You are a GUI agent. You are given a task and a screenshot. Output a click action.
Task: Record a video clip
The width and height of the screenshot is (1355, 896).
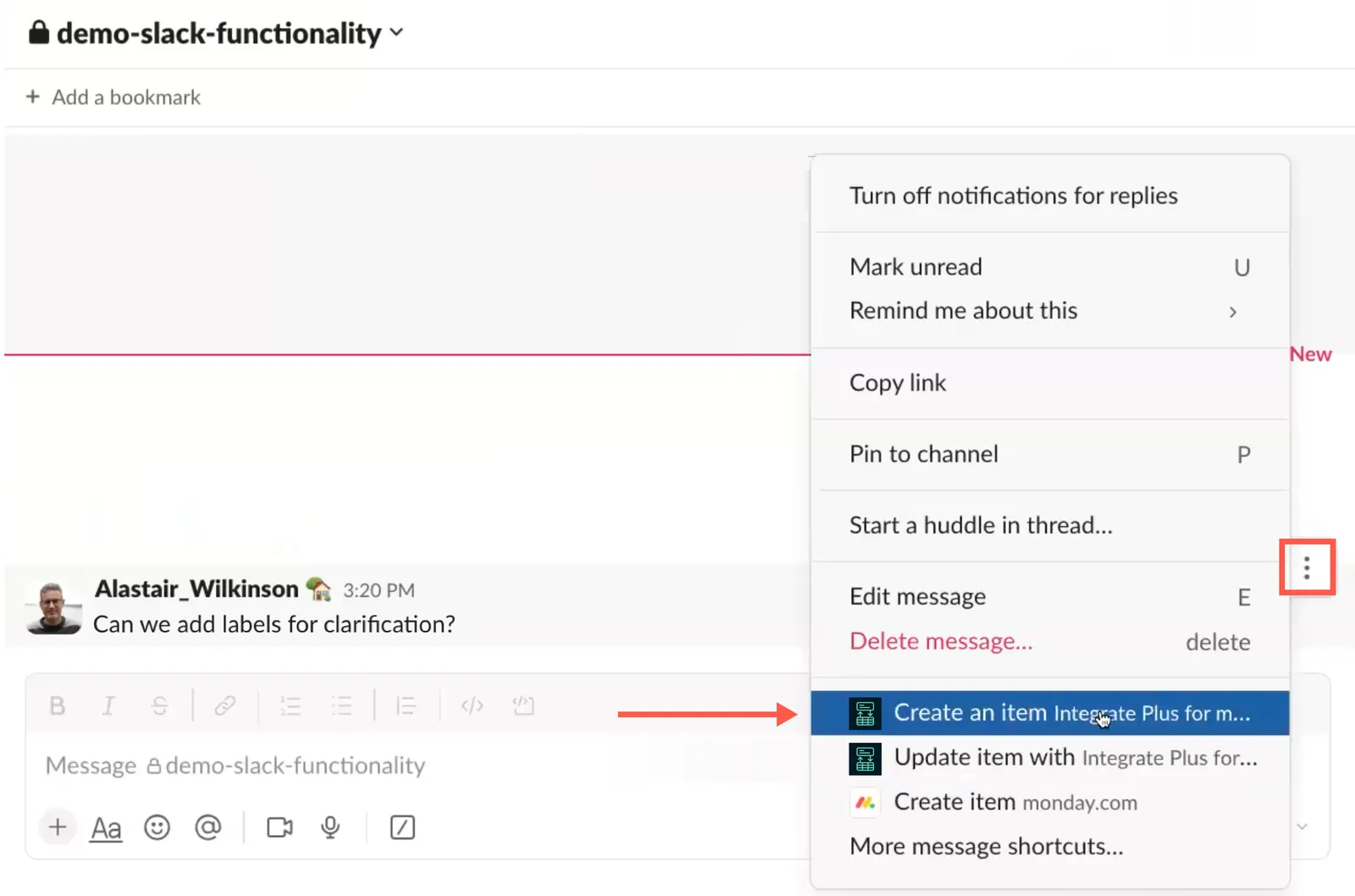point(279,827)
